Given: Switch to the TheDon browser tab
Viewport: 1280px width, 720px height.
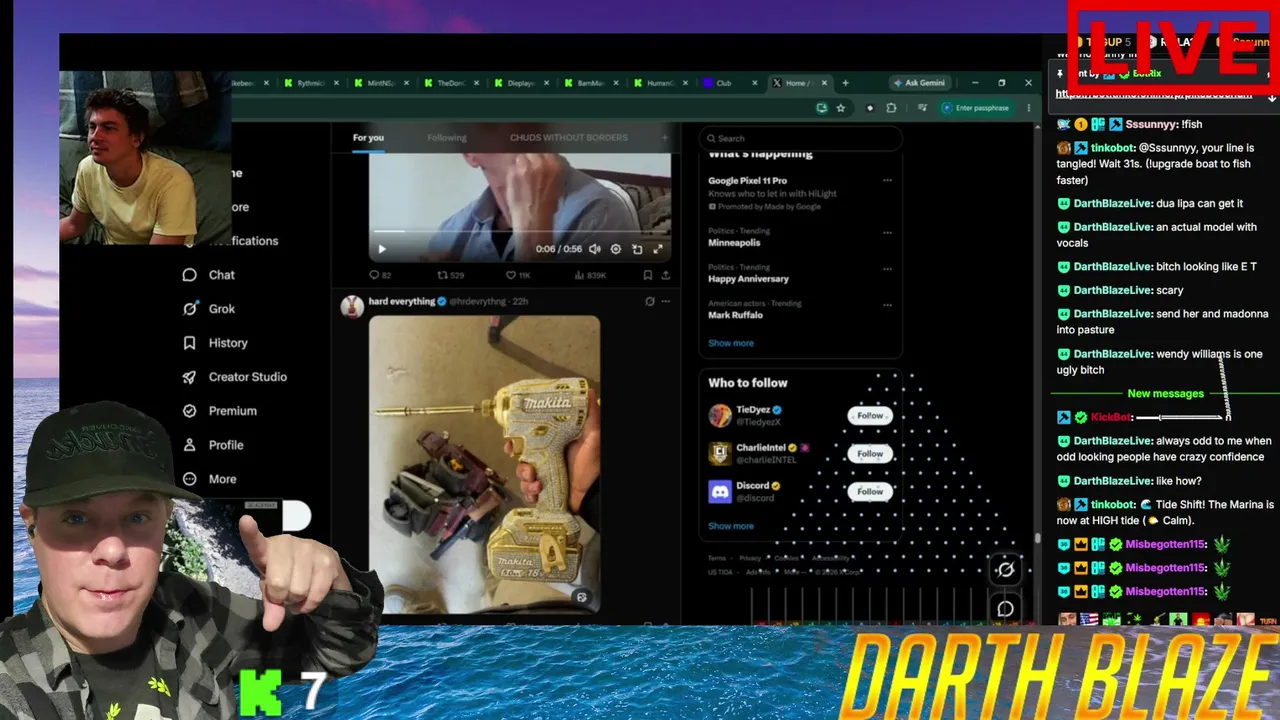Looking at the screenshot, I should click(451, 83).
